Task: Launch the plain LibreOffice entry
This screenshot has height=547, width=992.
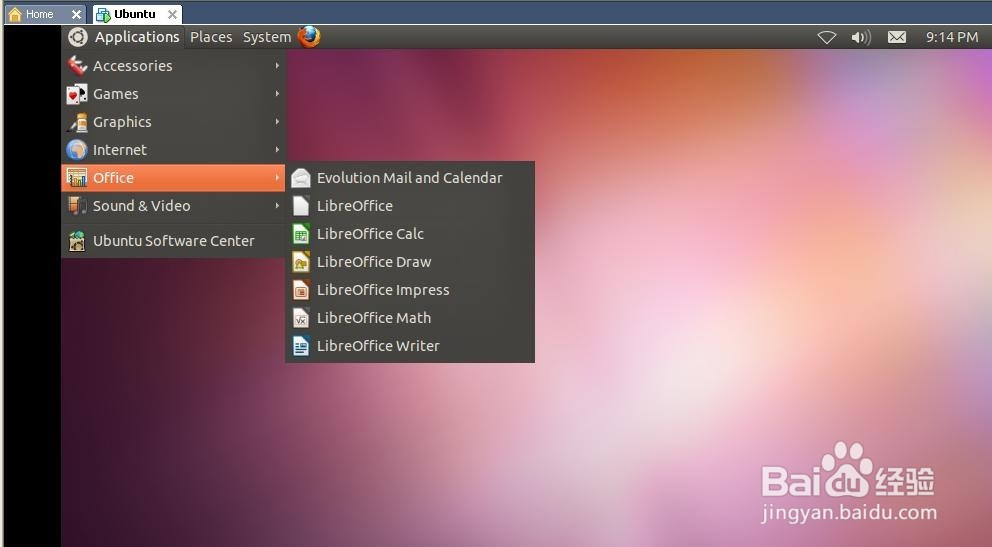Action: [x=410, y=206]
